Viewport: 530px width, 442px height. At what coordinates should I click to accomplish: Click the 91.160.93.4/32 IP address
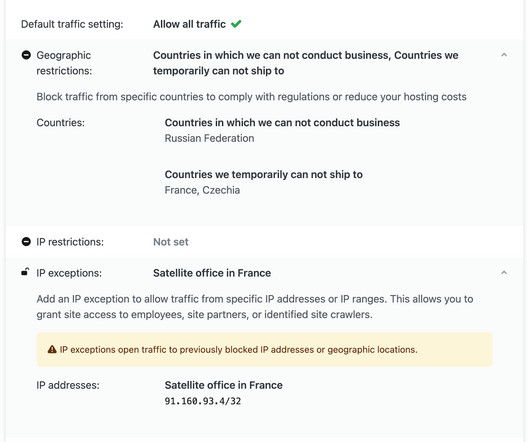tap(203, 401)
